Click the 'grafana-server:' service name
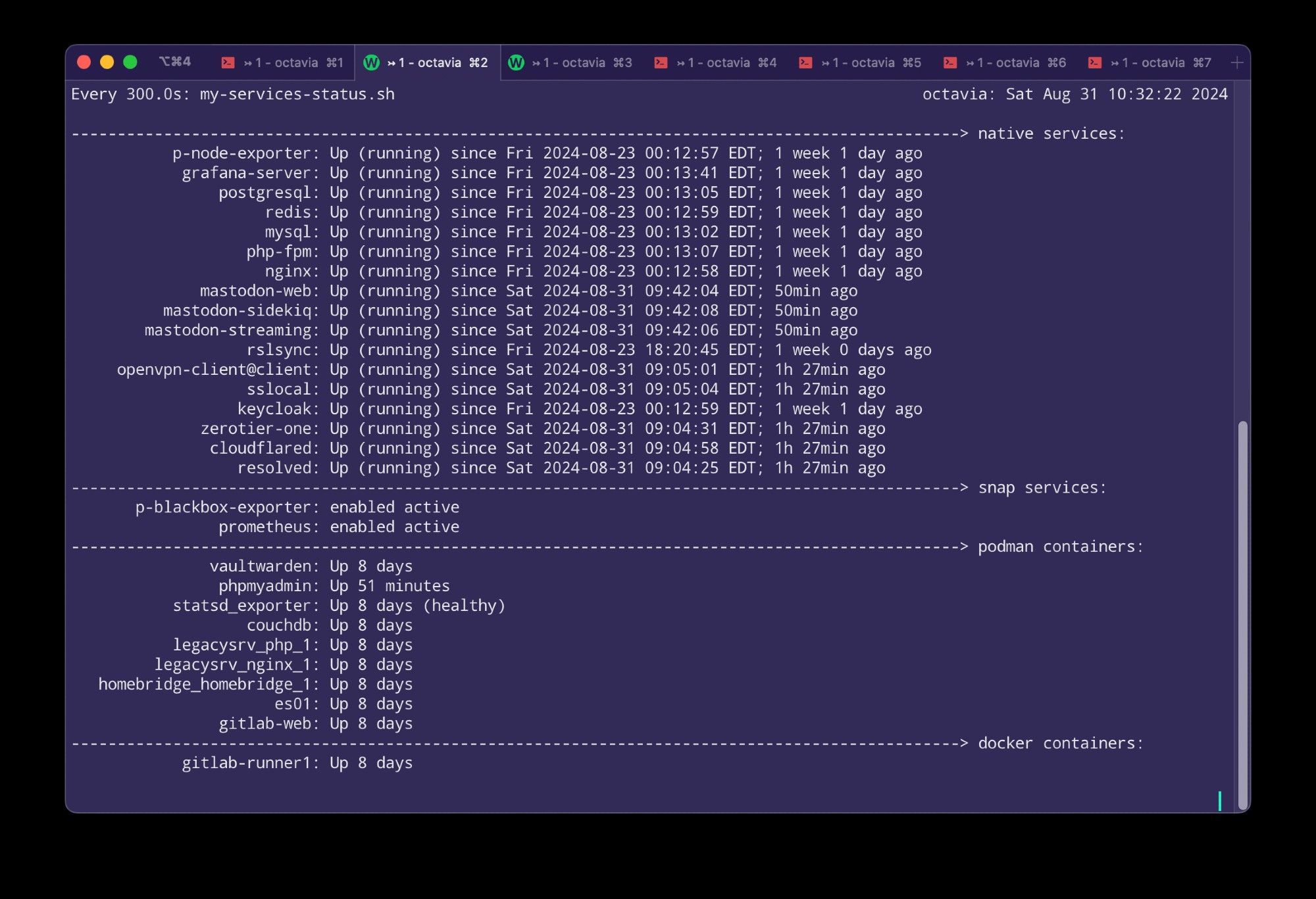 pyautogui.click(x=251, y=173)
